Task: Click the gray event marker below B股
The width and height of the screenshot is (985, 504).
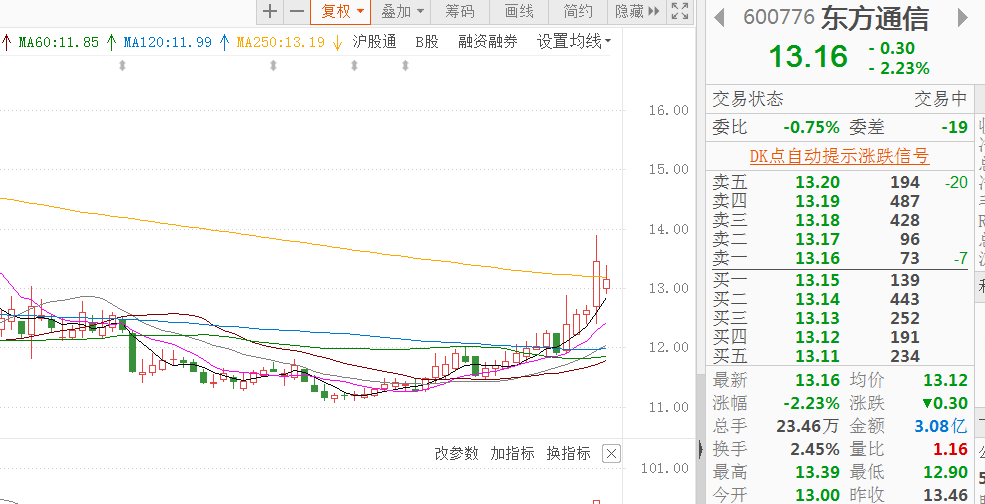Action: pos(405,65)
